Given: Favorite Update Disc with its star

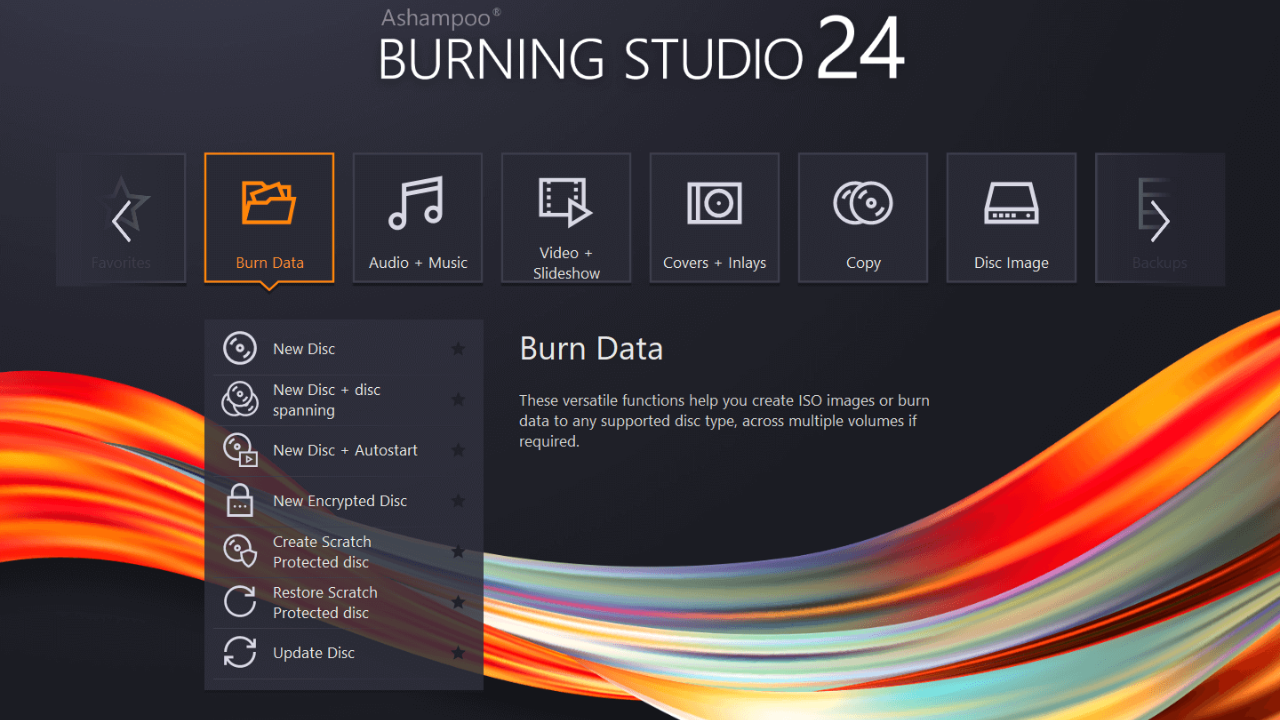Looking at the screenshot, I should click(458, 653).
